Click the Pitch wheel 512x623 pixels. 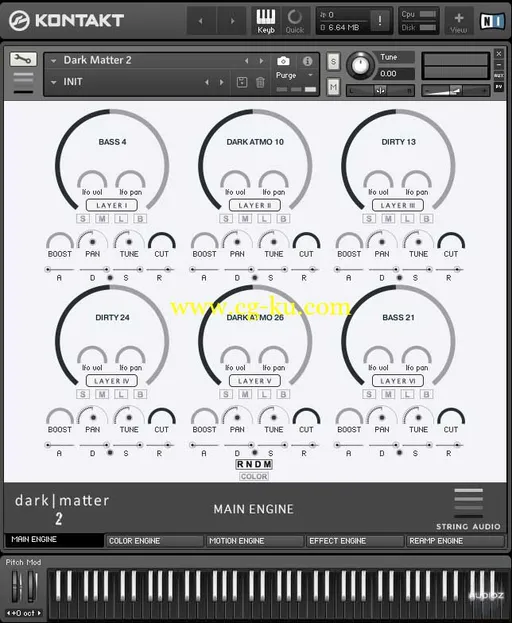click(16, 586)
